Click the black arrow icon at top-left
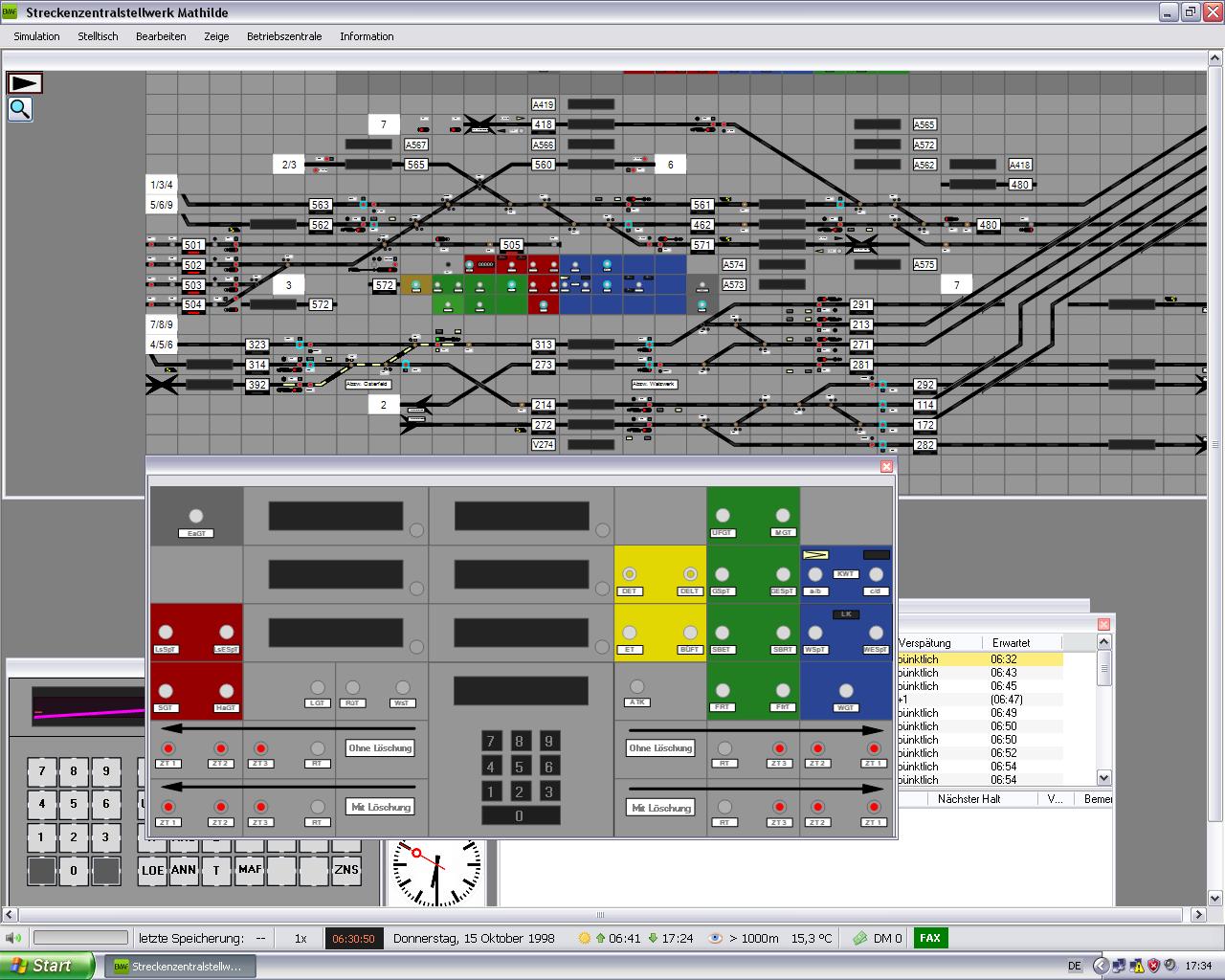 [x=25, y=83]
